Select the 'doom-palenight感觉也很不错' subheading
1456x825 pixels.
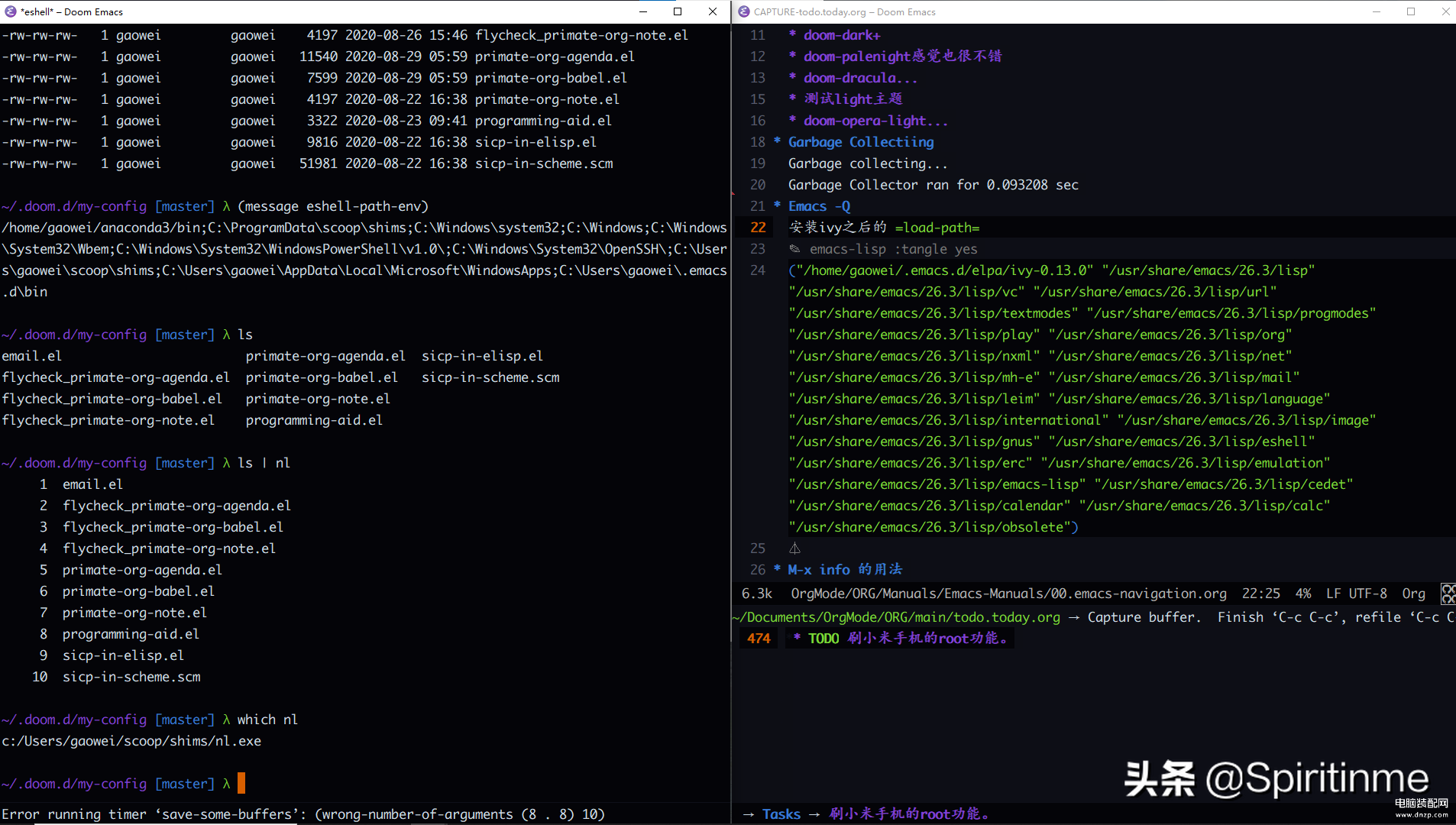[x=902, y=57]
